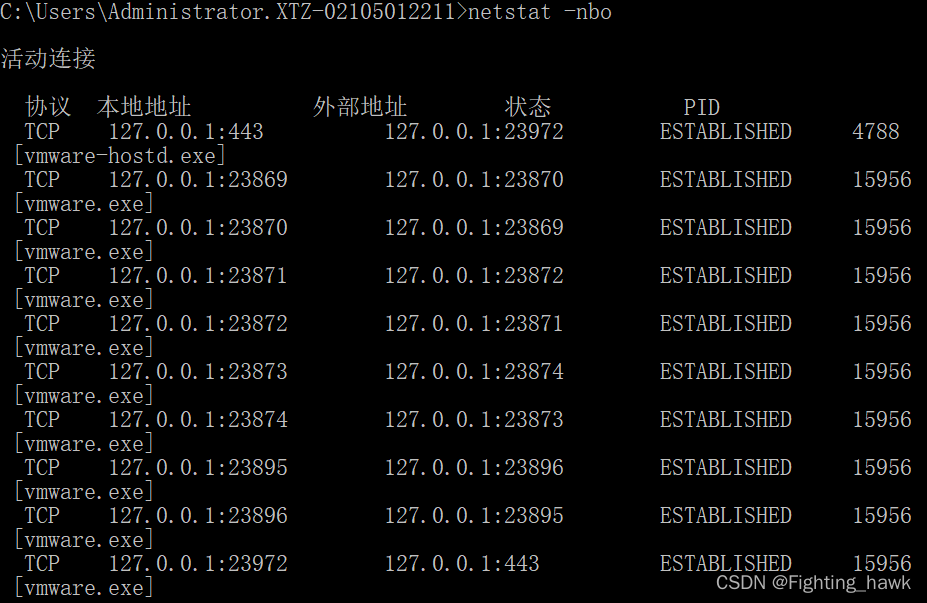Select local address 127.0.0.1:443
Screen dimensions: 927x603
[186, 131]
